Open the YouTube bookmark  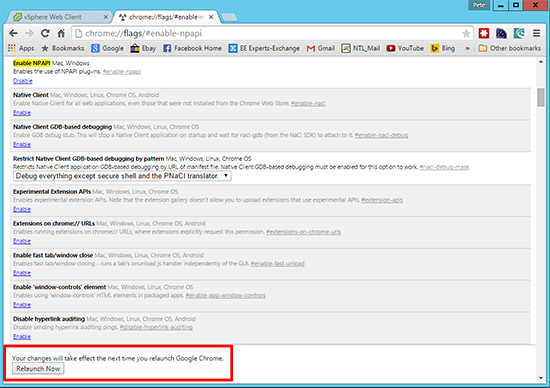tap(405, 48)
